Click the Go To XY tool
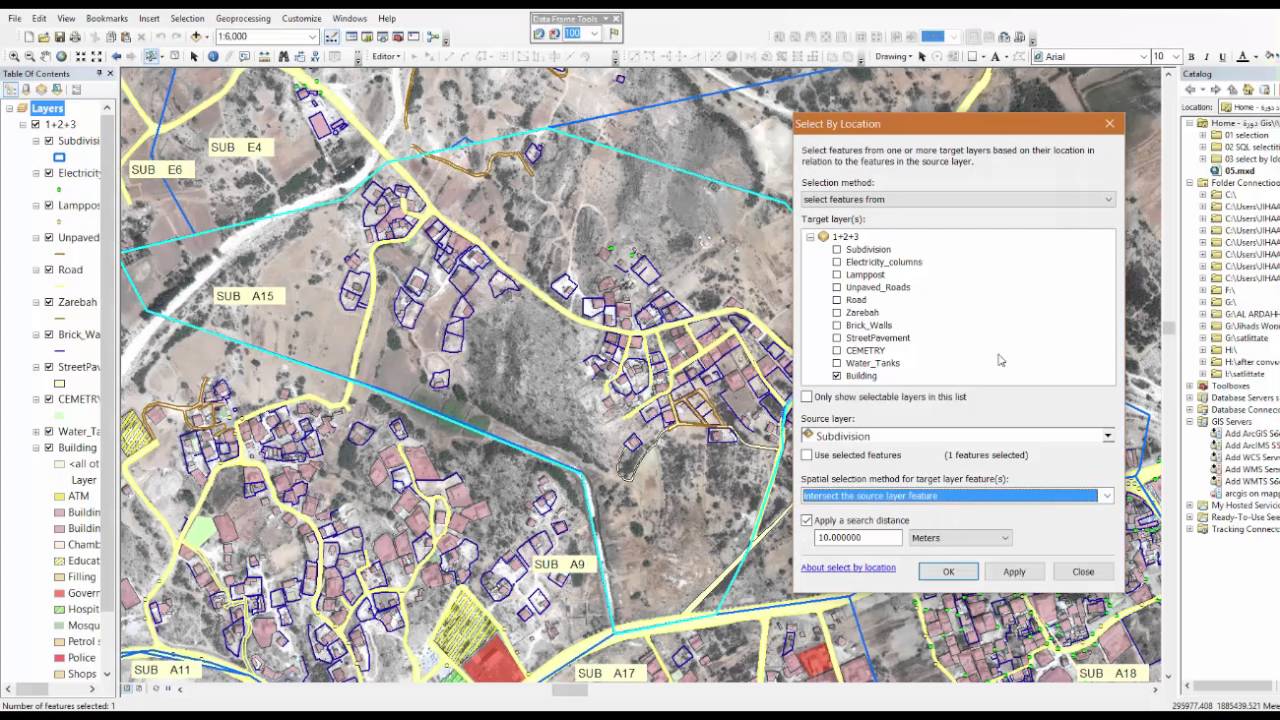Viewport: 1280px width, 720px height. click(316, 56)
